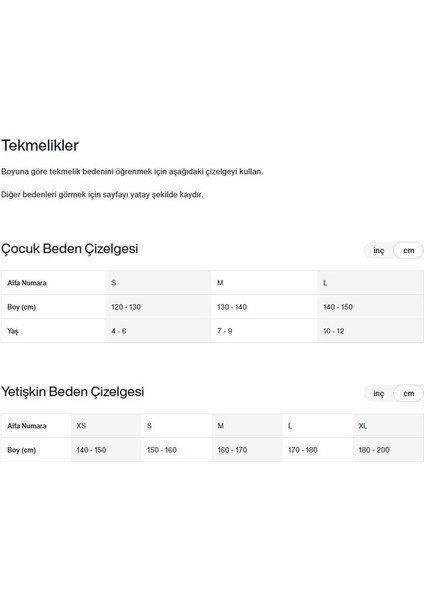Image resolution: width=424 pixels, height=600 pixels.
Task: Click the M header in children's chart
Action: (264, 283)
